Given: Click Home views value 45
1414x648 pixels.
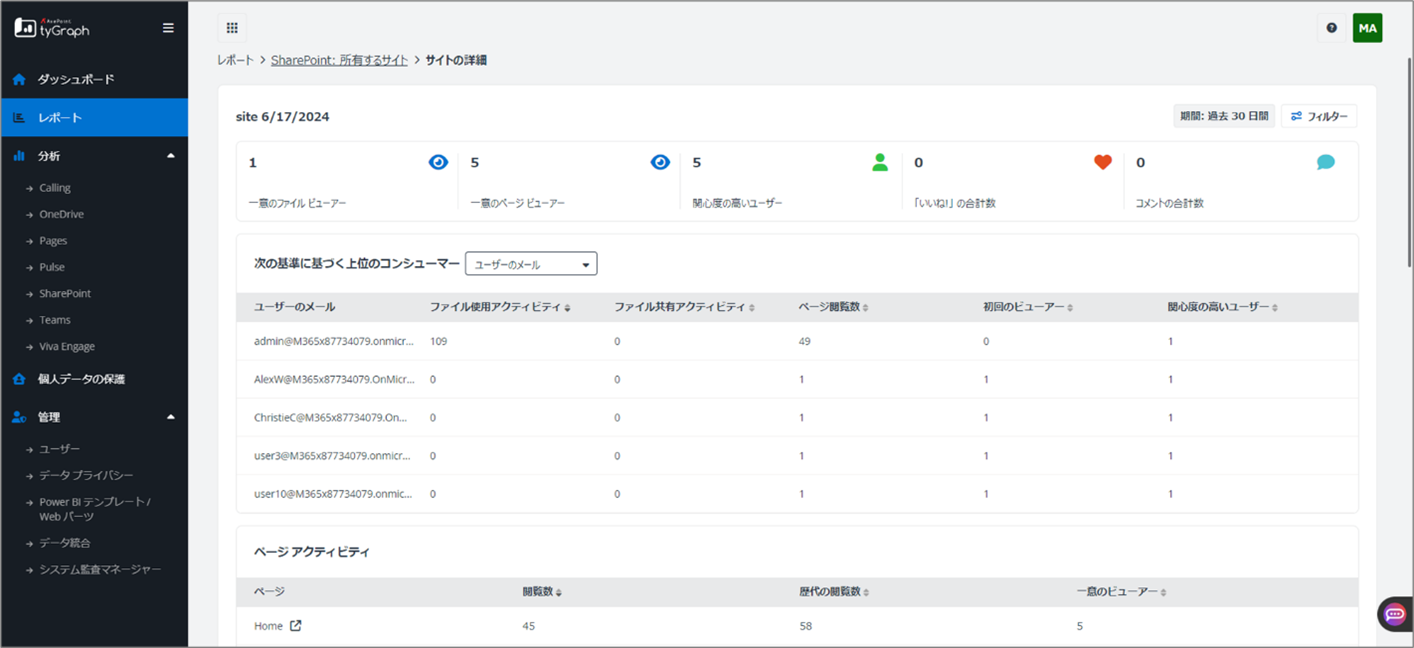Looking at the screenshot, I should coord(528,626).
